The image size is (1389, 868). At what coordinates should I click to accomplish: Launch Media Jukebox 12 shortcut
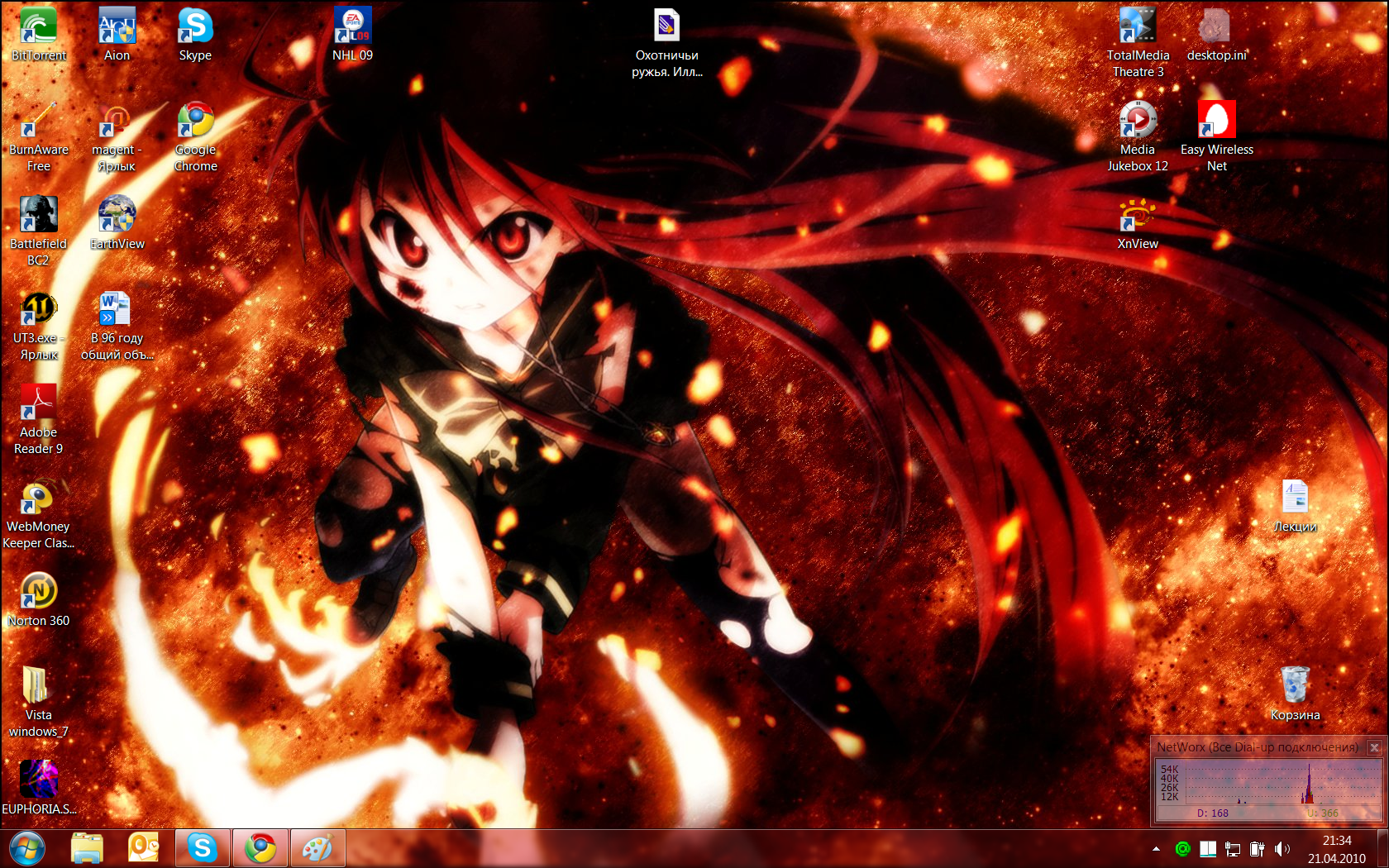1138,137
